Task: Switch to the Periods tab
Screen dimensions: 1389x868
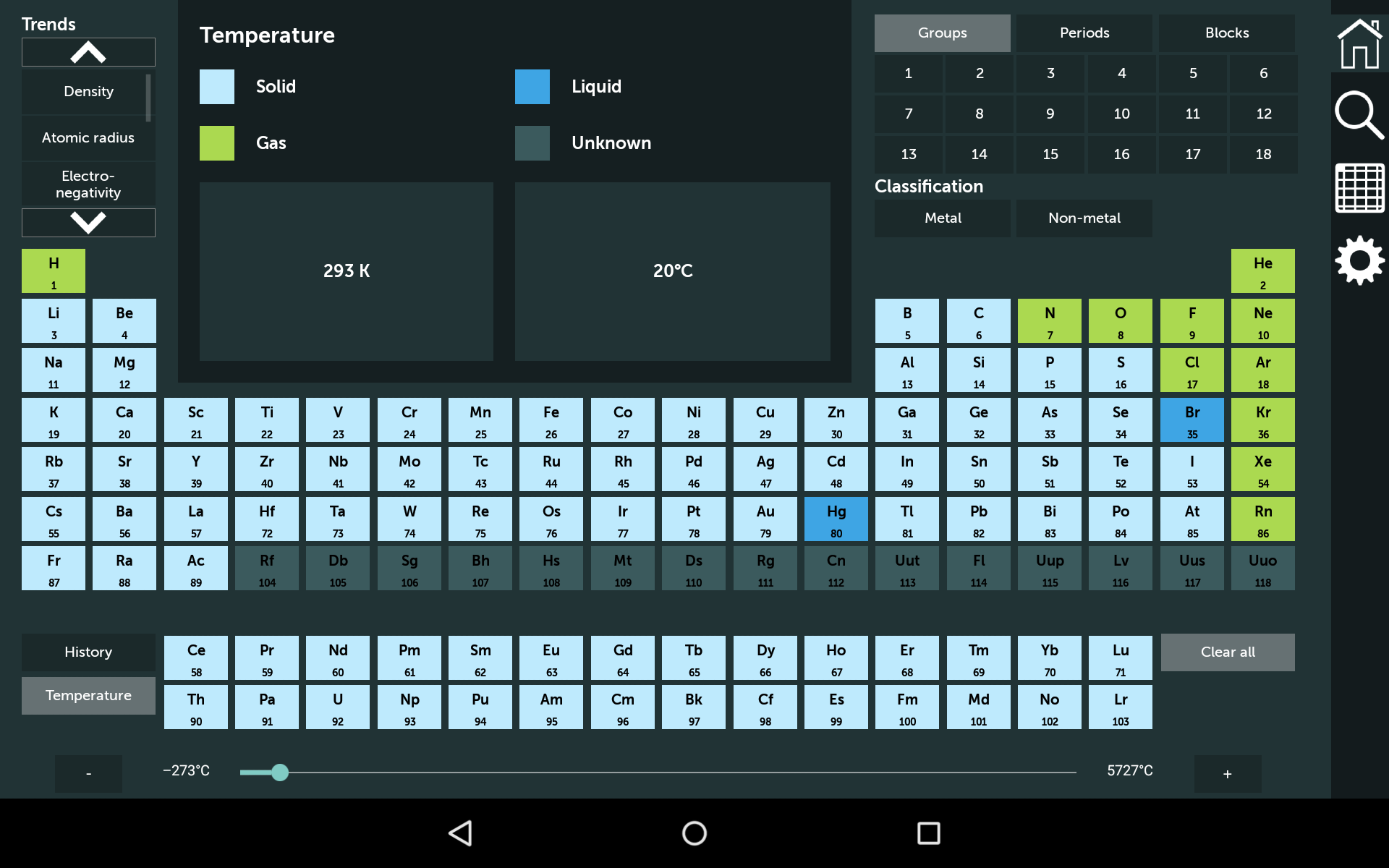Action: tap(1084, 33)
